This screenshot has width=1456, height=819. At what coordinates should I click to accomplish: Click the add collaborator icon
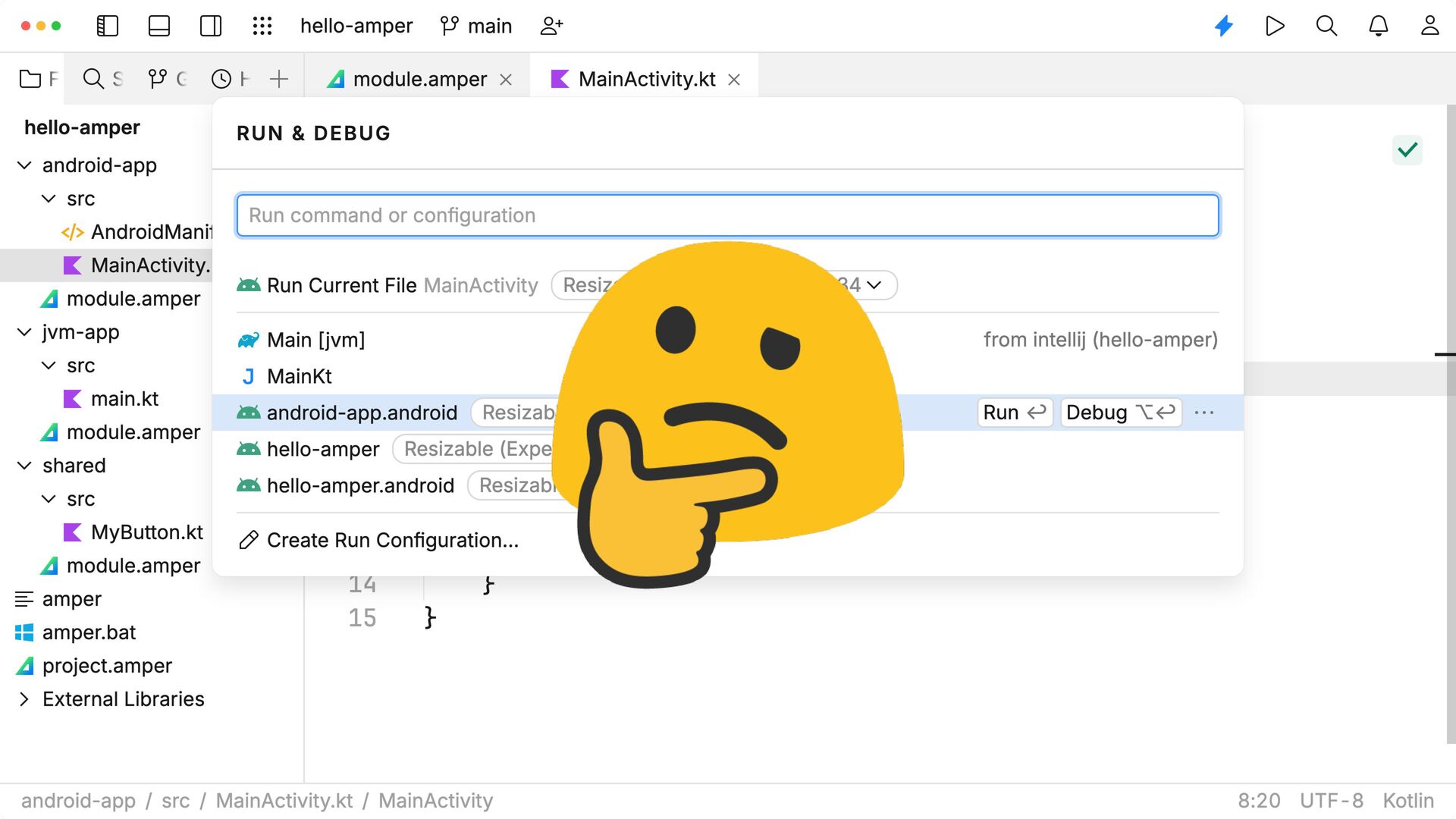(x=551, y=26)
